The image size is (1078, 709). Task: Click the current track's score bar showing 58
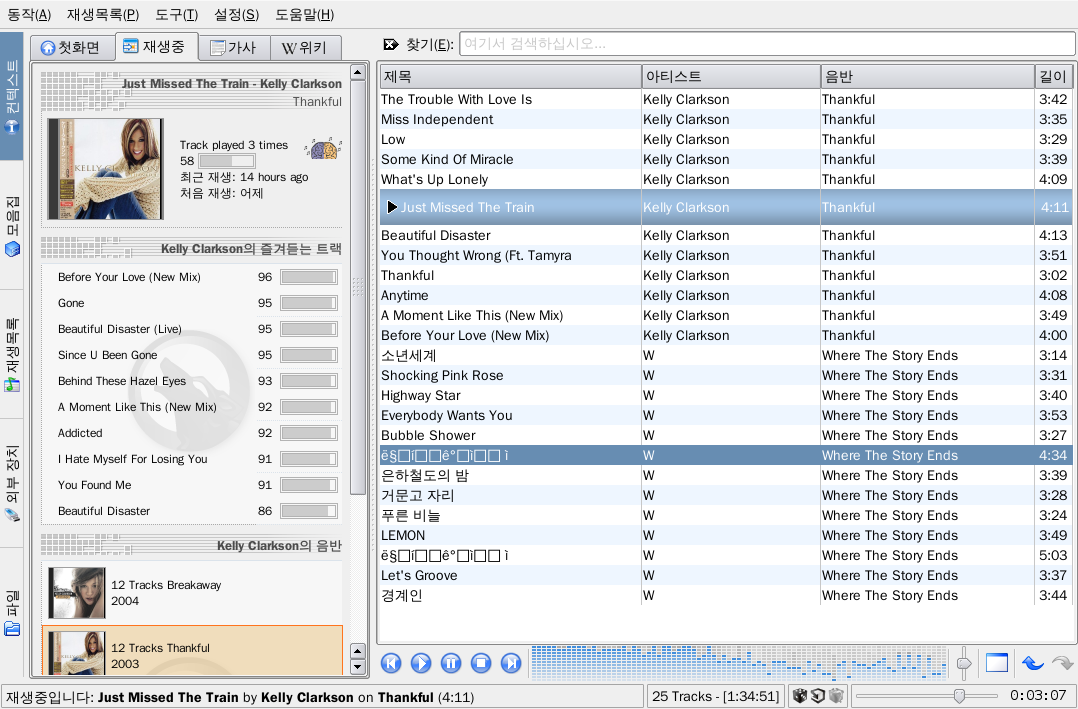227,161
